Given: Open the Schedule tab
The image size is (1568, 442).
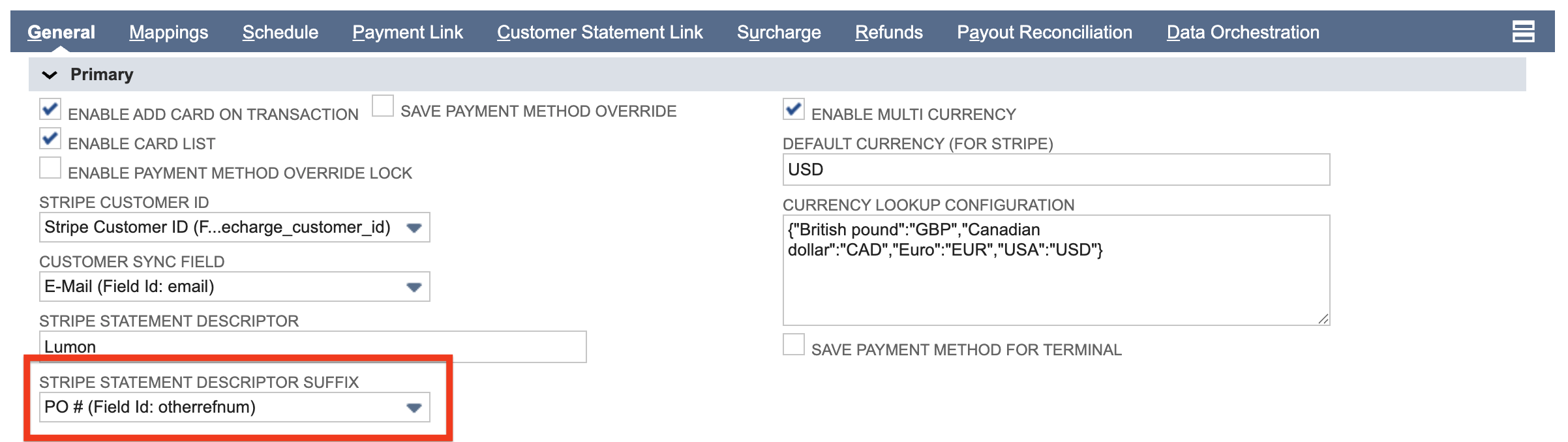Looking at the screenshot, I should (x=280, y=32).
